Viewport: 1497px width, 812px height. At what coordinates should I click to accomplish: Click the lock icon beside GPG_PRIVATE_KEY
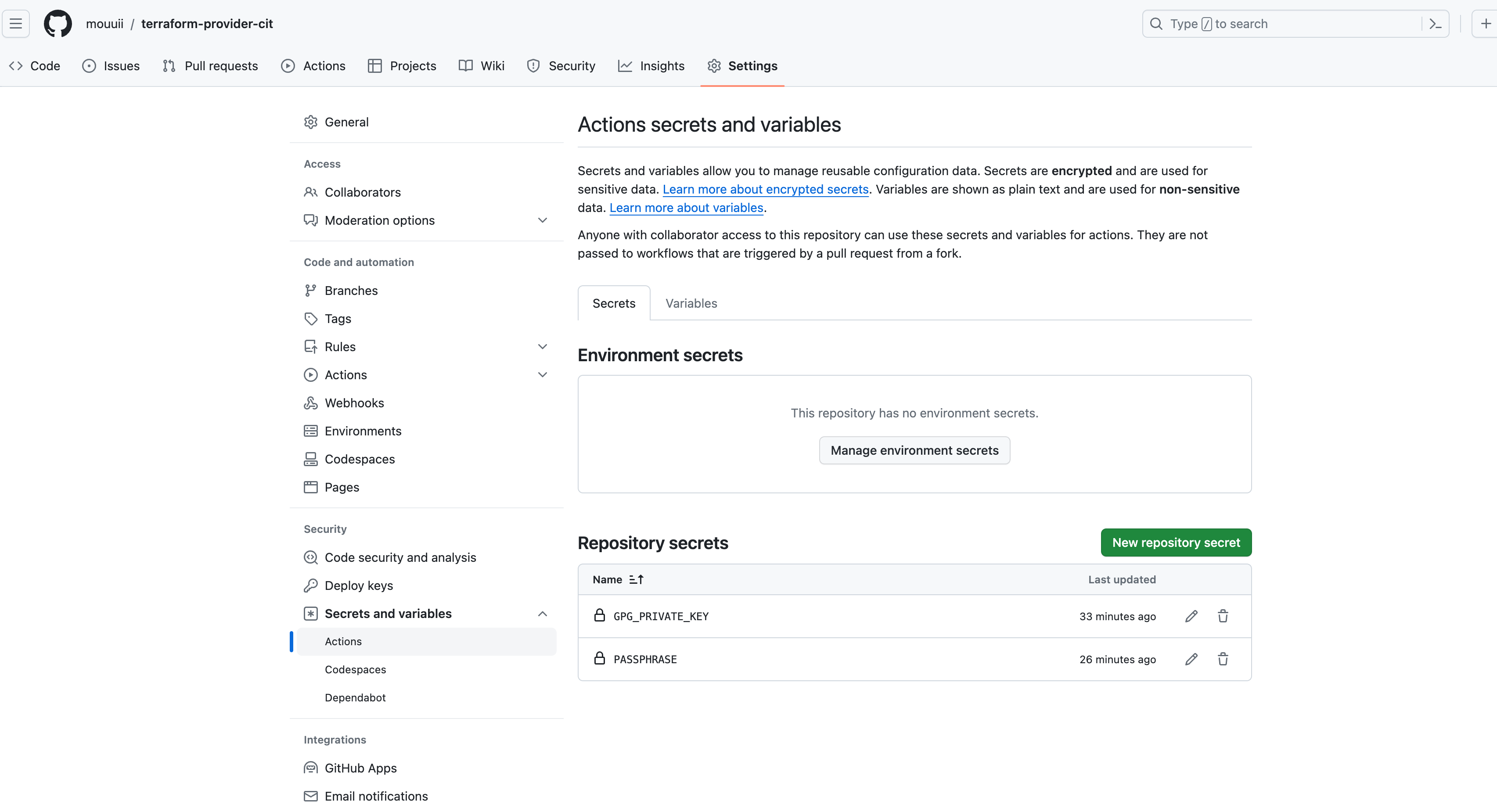coord(600,616)
